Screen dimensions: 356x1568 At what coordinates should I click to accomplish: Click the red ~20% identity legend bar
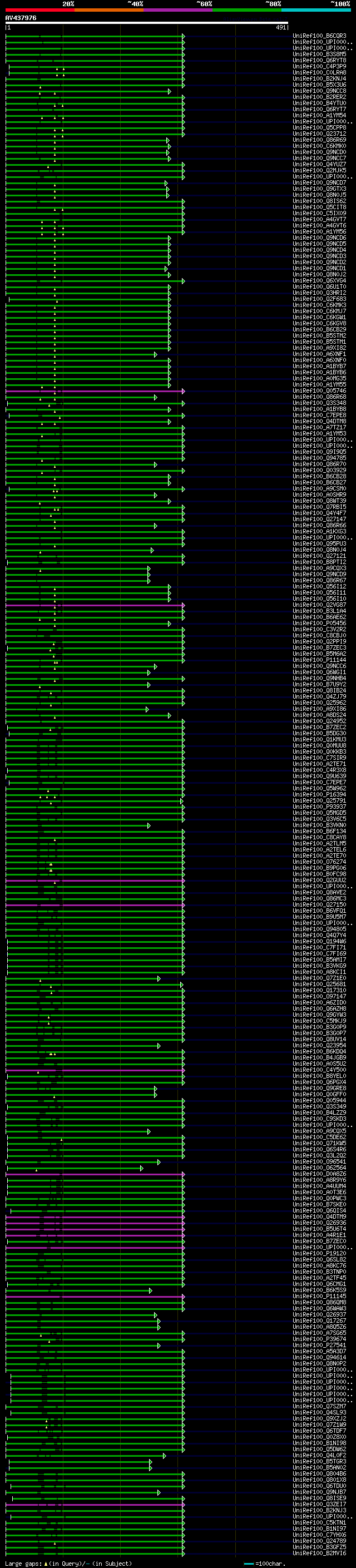pos(39,10)
